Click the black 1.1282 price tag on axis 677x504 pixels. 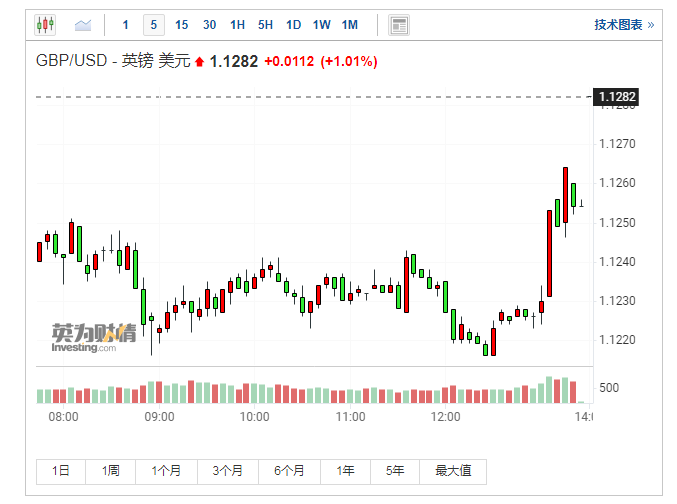click(616, 97)
